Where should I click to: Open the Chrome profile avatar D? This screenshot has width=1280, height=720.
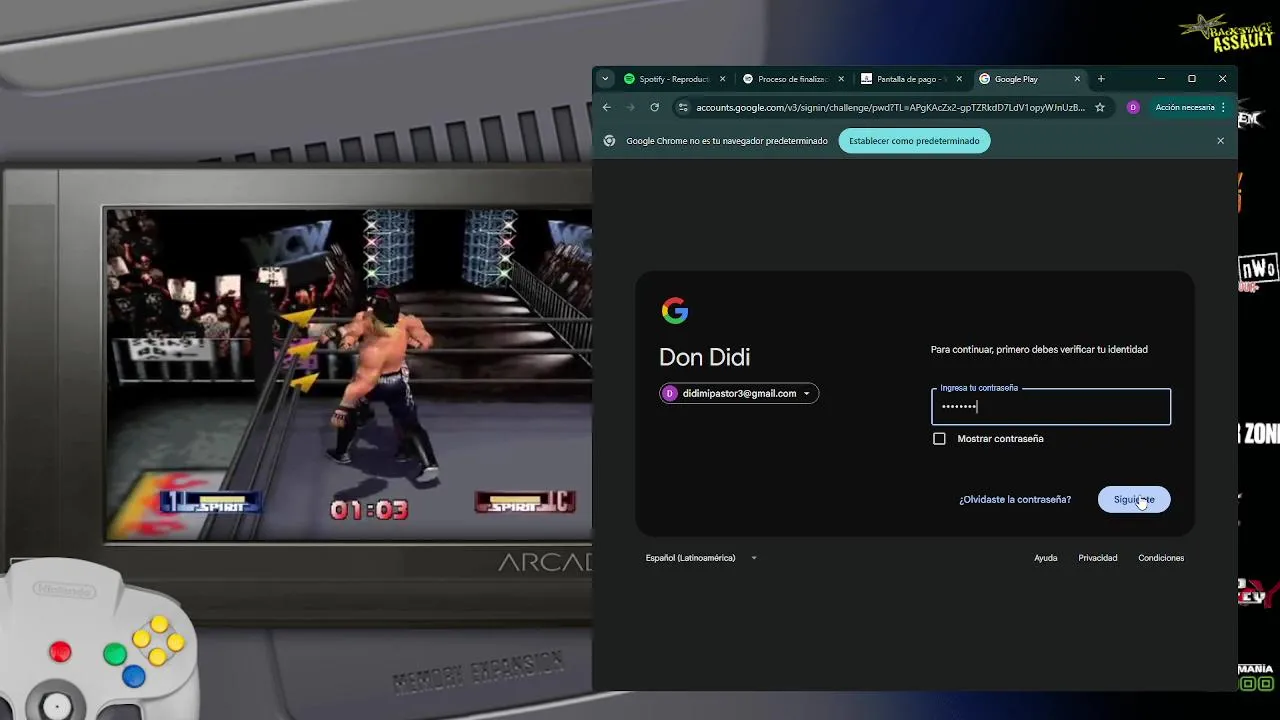pos(1133,107)
